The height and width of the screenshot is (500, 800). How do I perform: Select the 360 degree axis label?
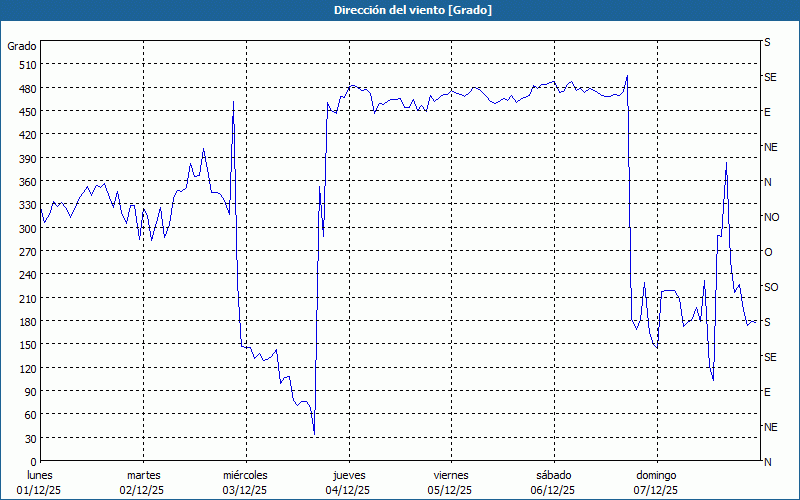25,181
